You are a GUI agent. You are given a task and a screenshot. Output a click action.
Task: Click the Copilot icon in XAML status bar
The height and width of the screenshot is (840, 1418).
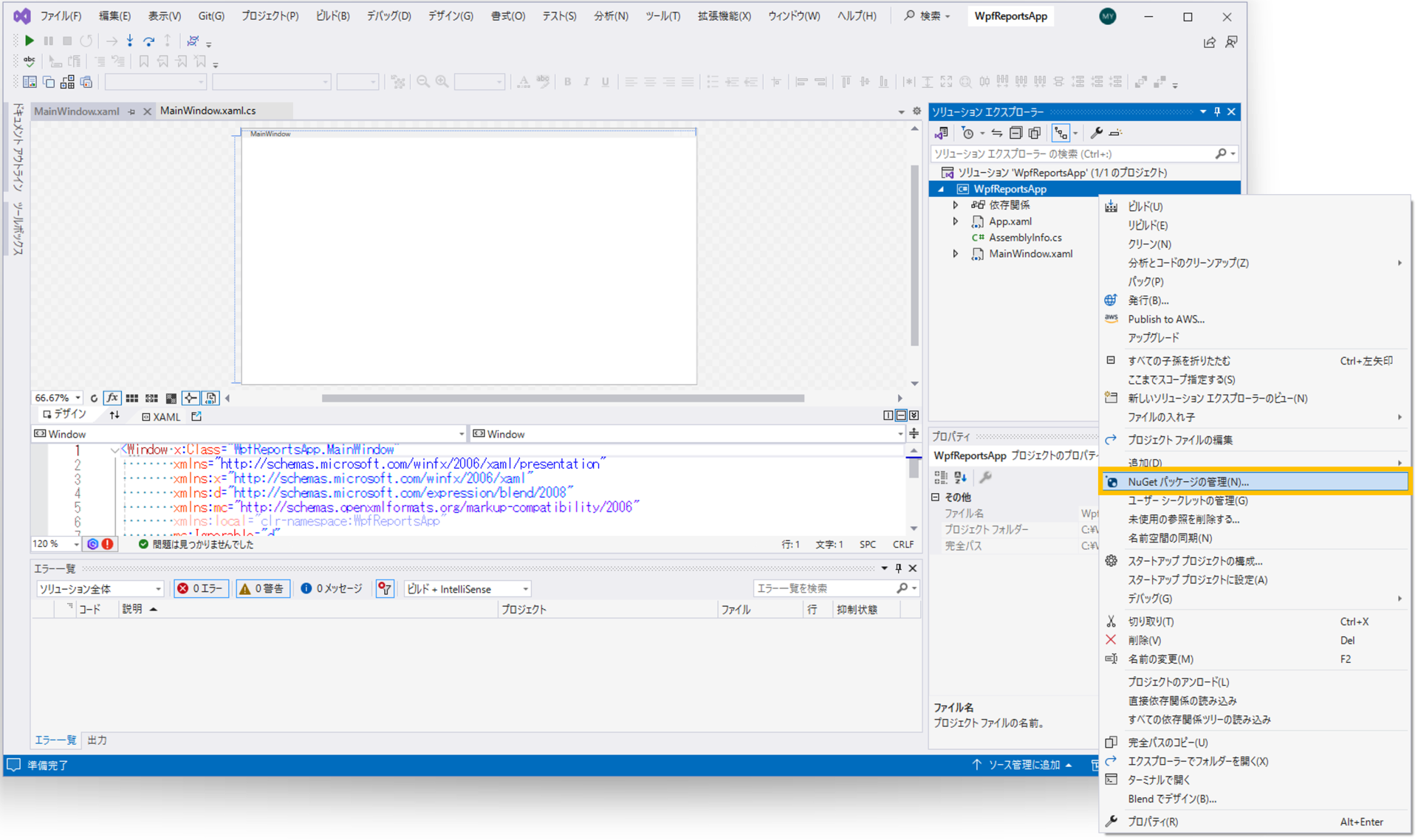click(92, 544)
